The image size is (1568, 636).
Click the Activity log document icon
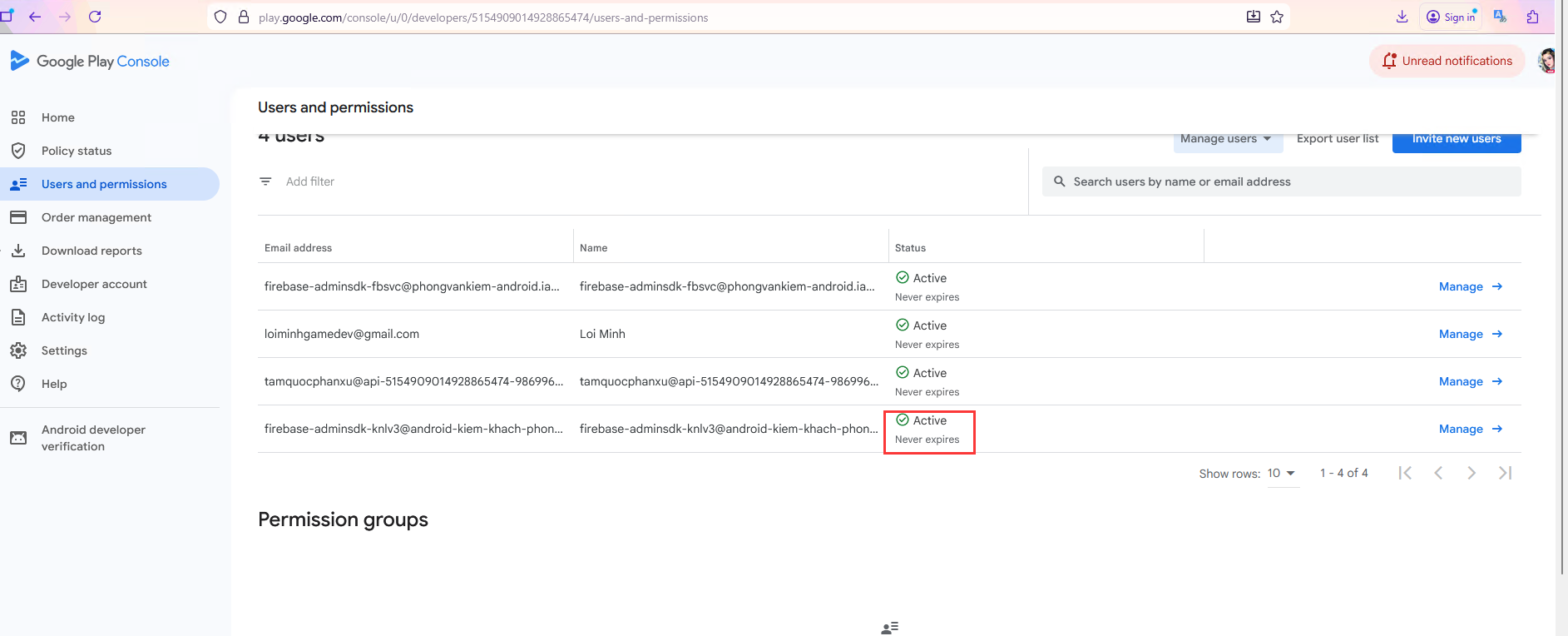[18, 317]
